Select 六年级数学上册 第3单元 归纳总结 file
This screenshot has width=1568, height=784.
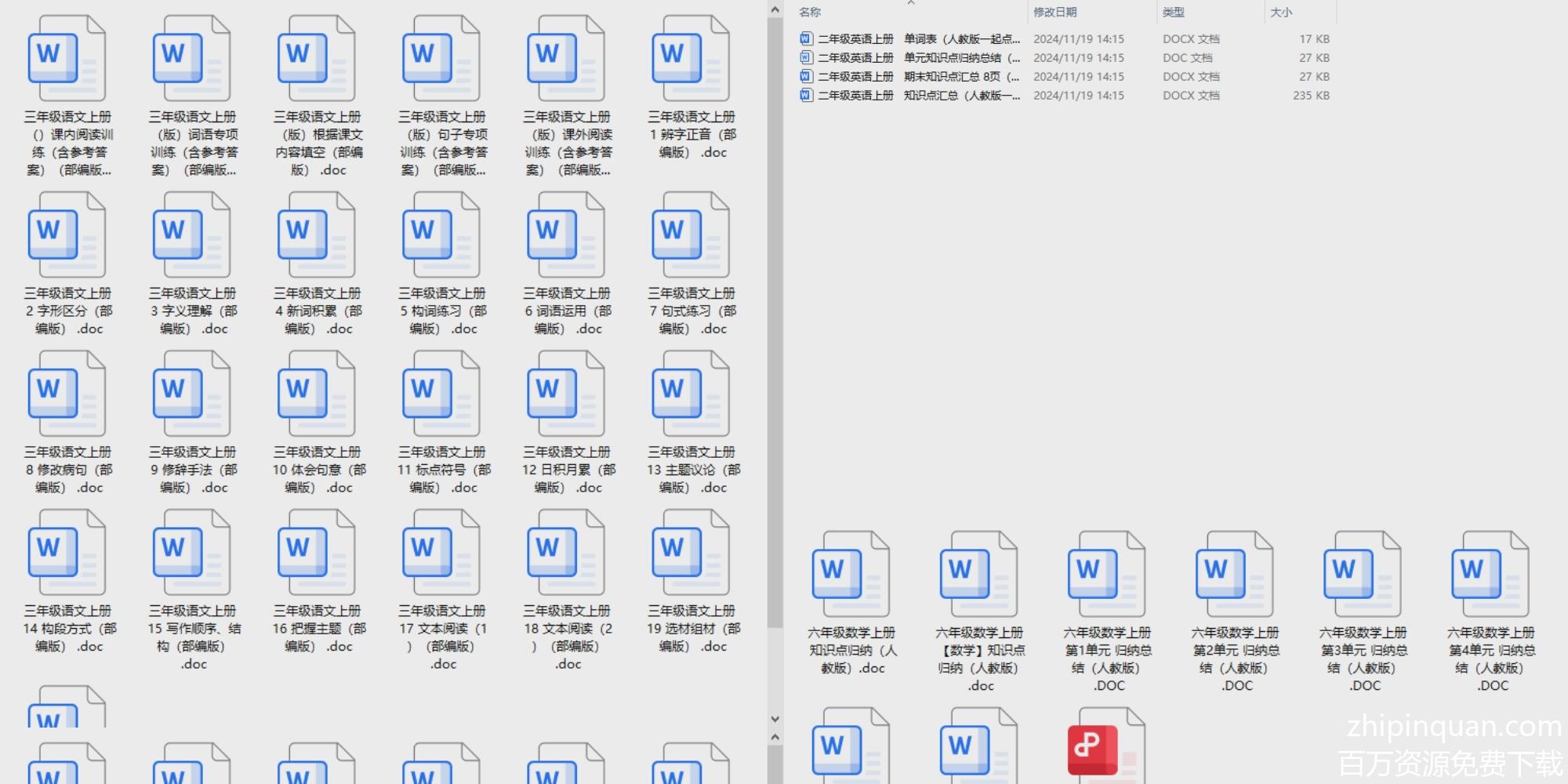(1363, 575)
